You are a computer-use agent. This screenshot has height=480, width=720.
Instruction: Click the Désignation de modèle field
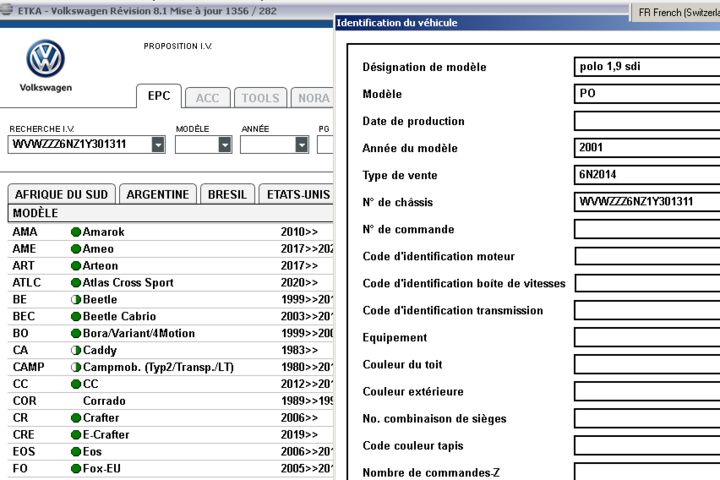click(647, 67)
